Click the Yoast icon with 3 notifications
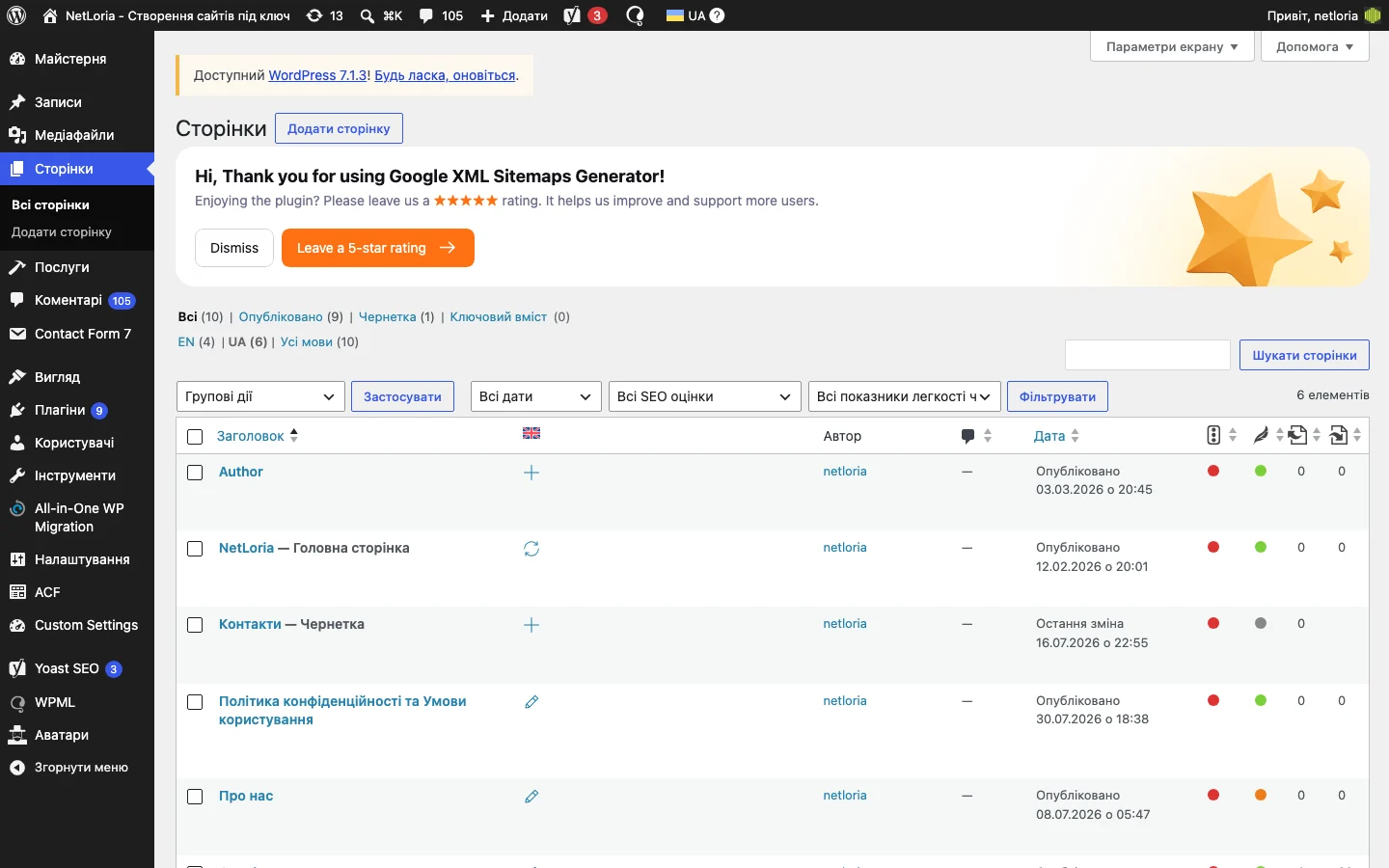Screen dimensions: 1389x868 coord(586,15)
